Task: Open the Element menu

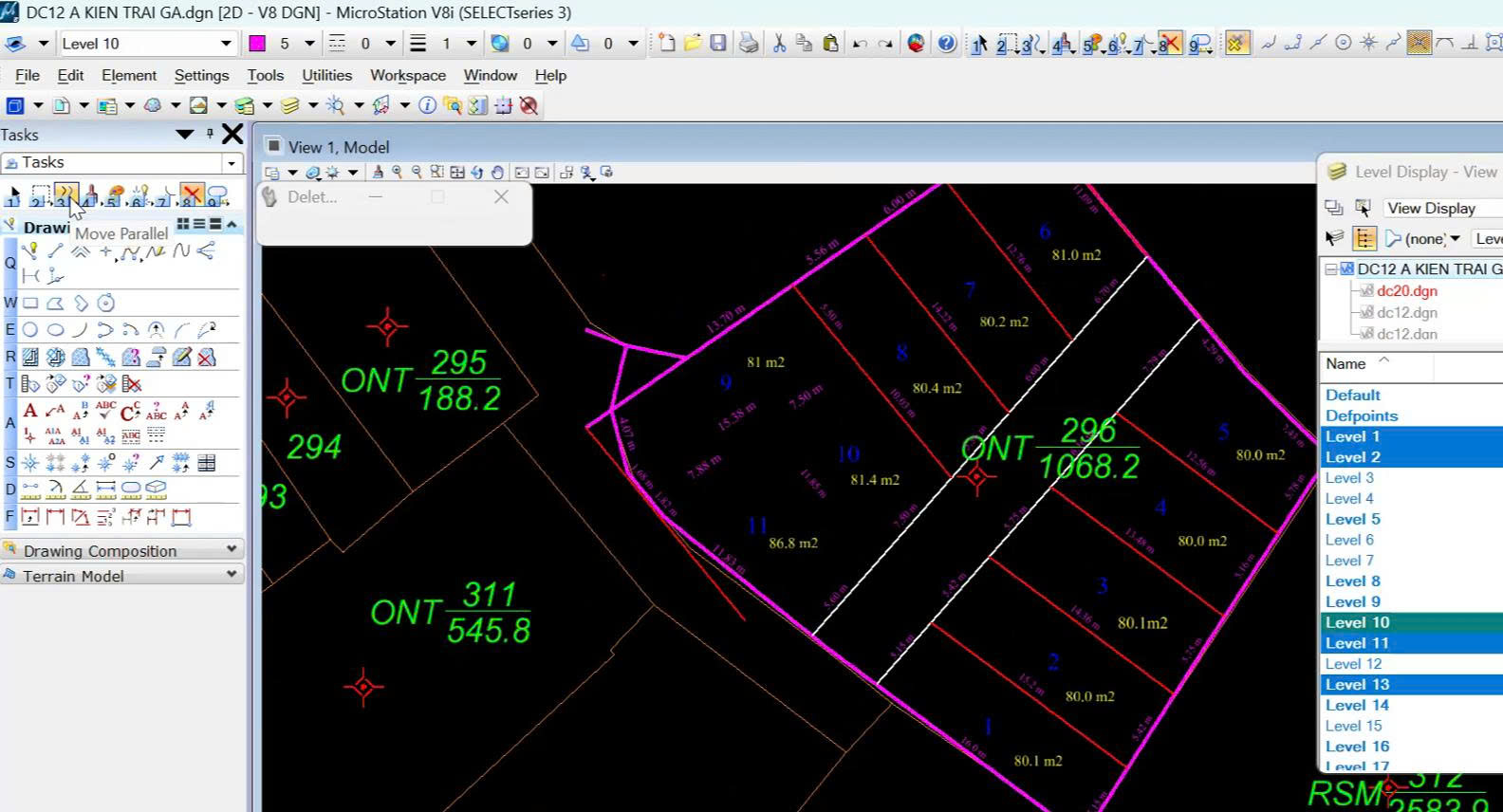Action: (129, 75)
